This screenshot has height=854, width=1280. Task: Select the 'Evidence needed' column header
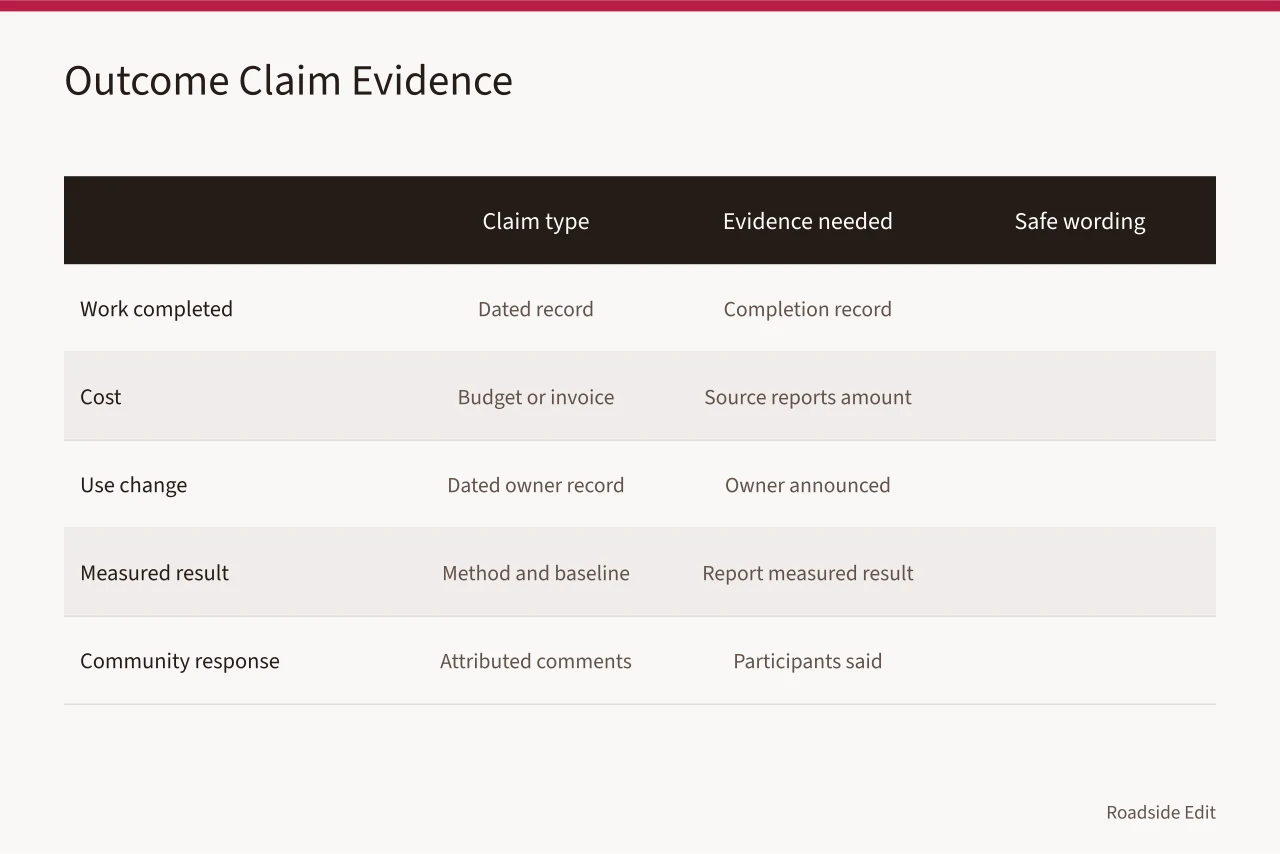click(808, 221)
